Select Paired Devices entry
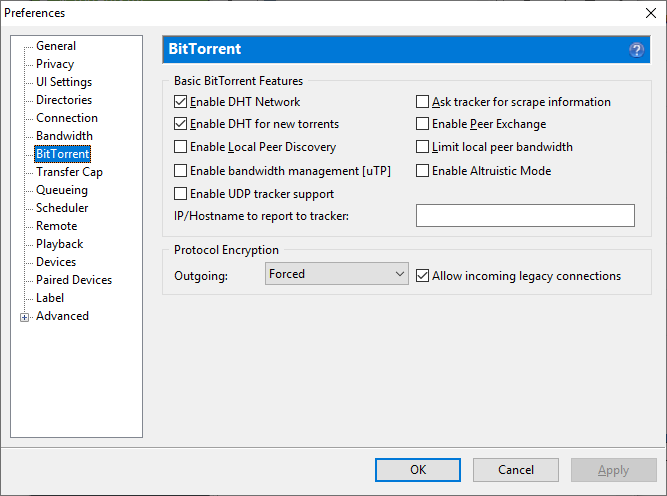The width and height of the screenshot is (667, 496). [74, 280]
